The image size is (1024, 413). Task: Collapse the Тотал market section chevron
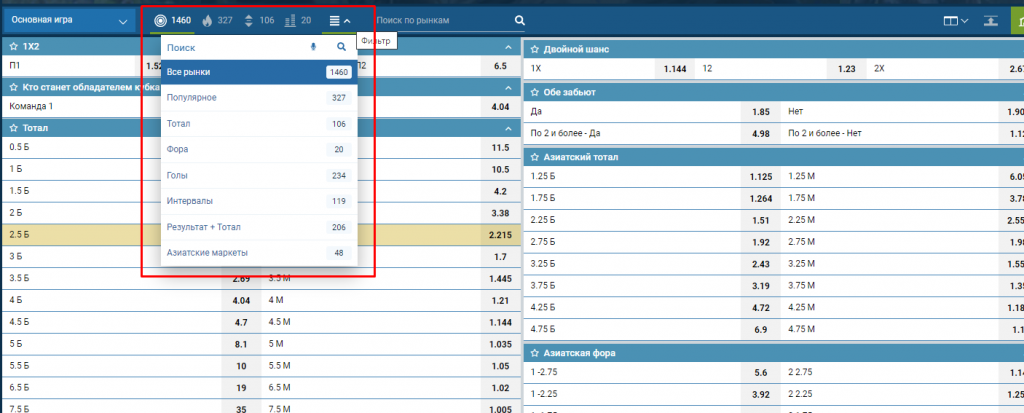pos(507,128)
